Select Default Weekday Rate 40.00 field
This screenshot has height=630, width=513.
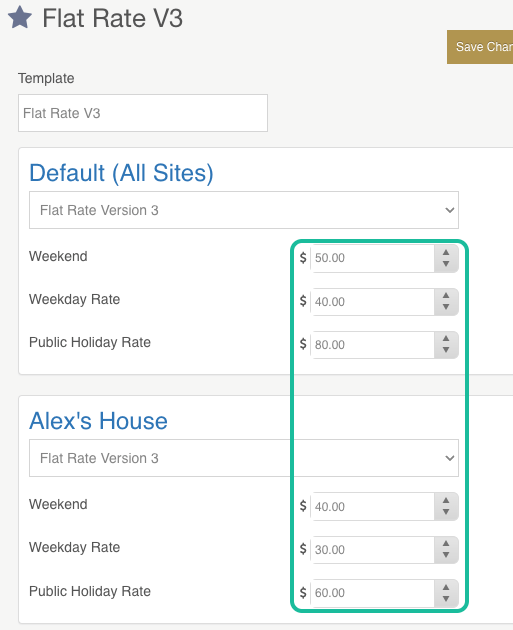pyautogui.click(x=373, y=302)
